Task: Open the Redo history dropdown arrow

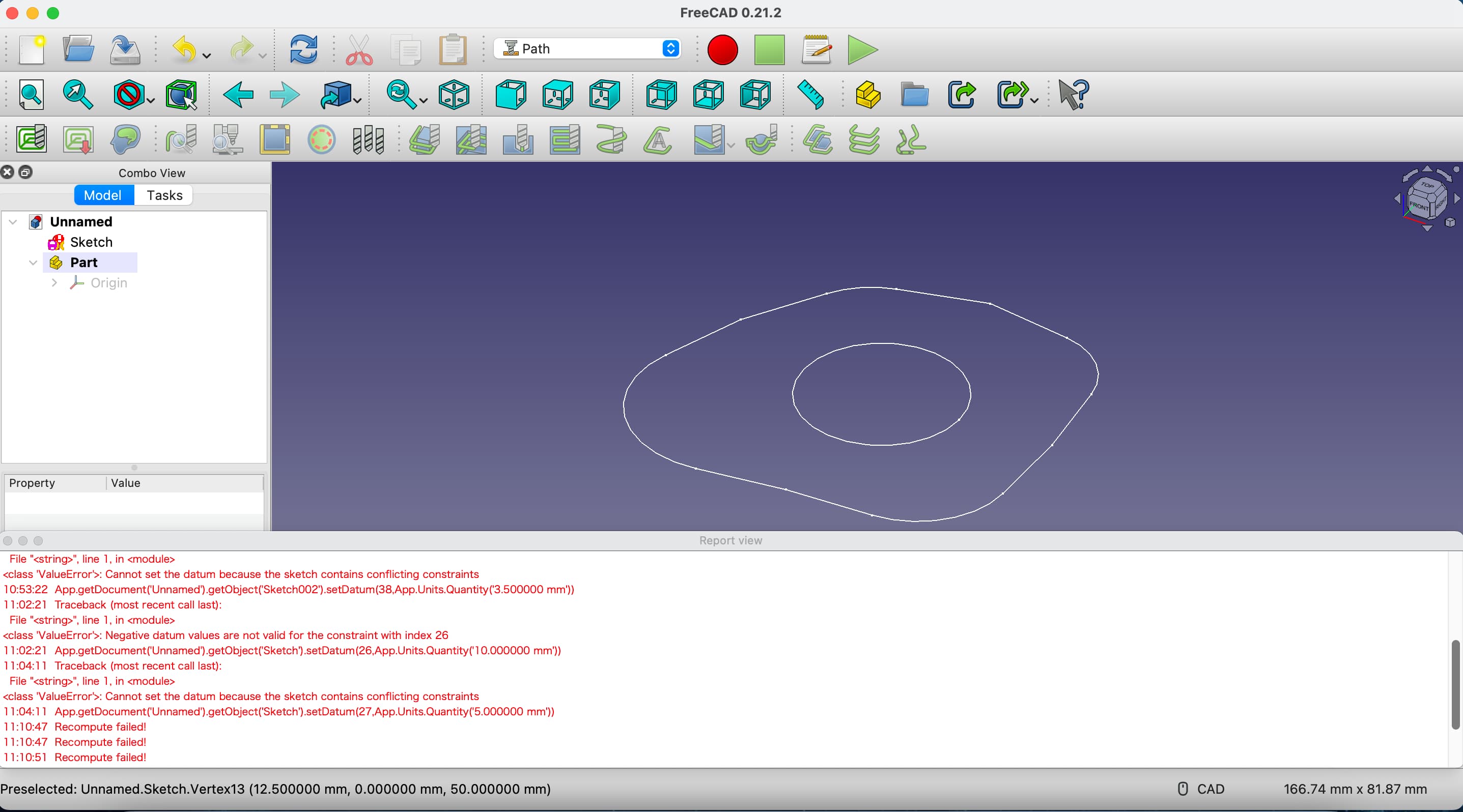Action: (x=262, y=55)
